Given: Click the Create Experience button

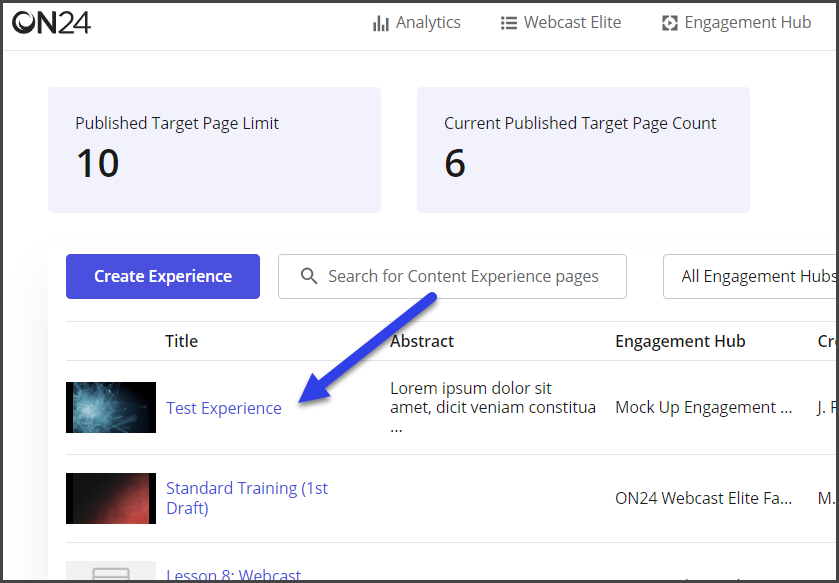Looking at the screenshot, I should tap(163, 277).
